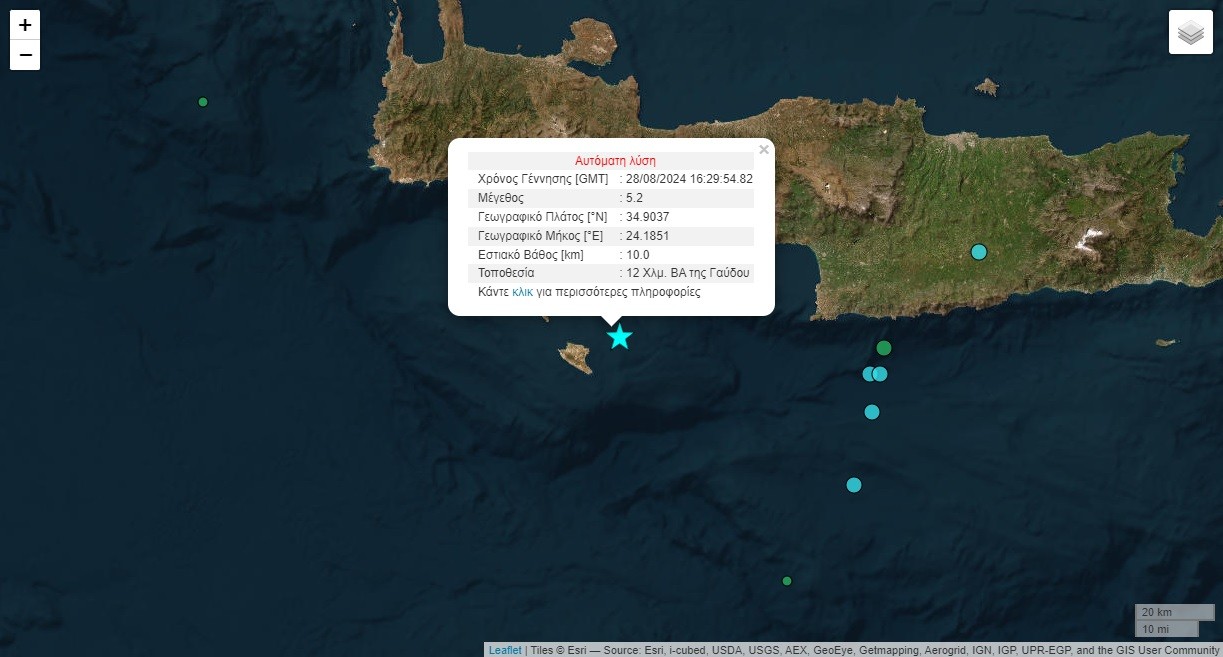This screenshot has width=1223, height=657.
Task: Click the right cyan circle of the overlapping pair
Action: pos(881,374)
